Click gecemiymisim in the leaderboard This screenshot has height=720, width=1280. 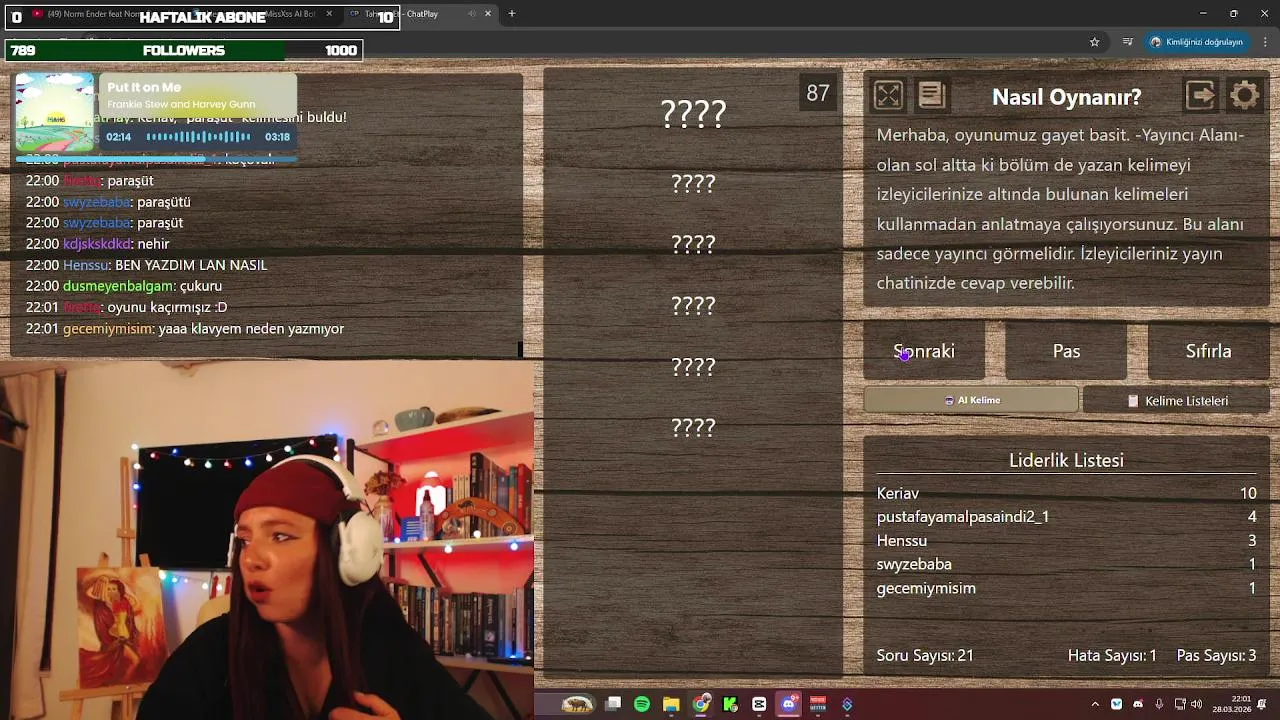click(1066, 589)
